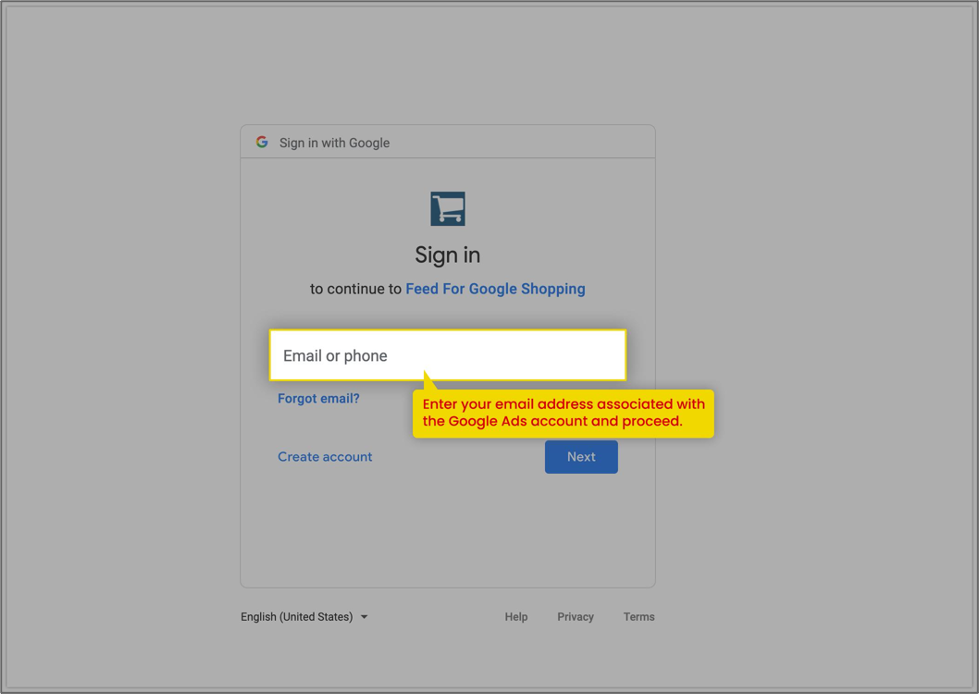The image size is (979, 695).
Task: Click the Create account link
Action: coord(325,457)
